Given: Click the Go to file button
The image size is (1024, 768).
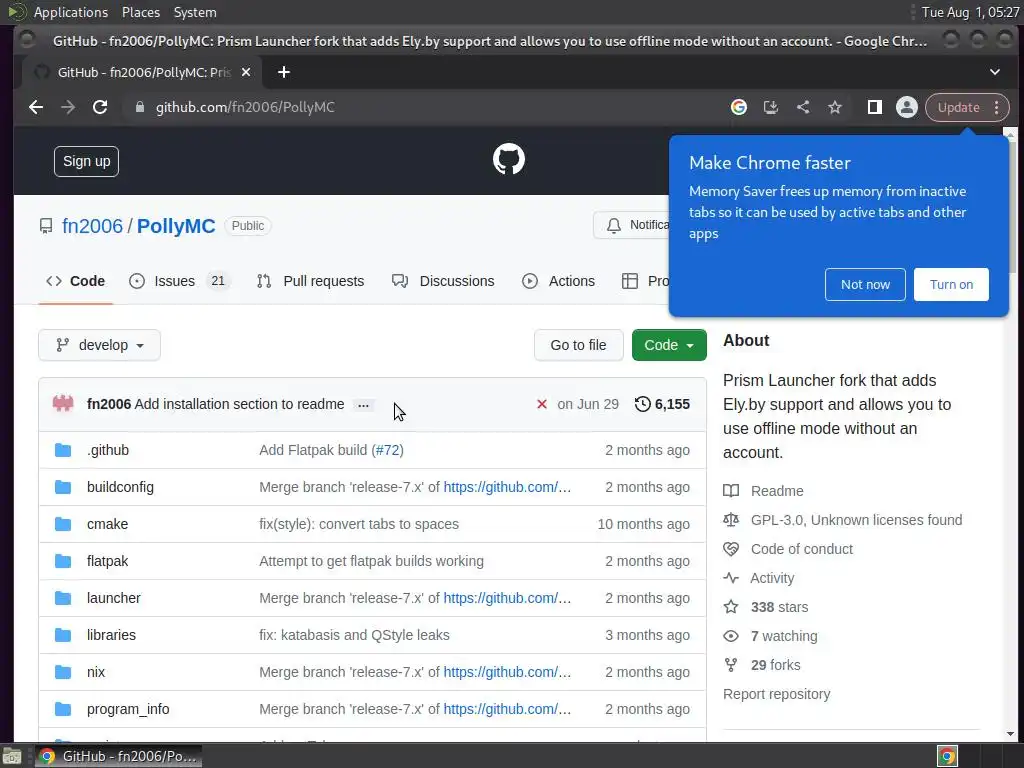Looking at the screenshot, I should tap(578, 345).
